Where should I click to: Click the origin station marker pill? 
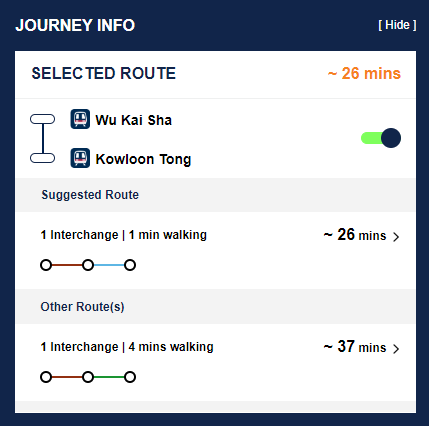tap(43, 119)
